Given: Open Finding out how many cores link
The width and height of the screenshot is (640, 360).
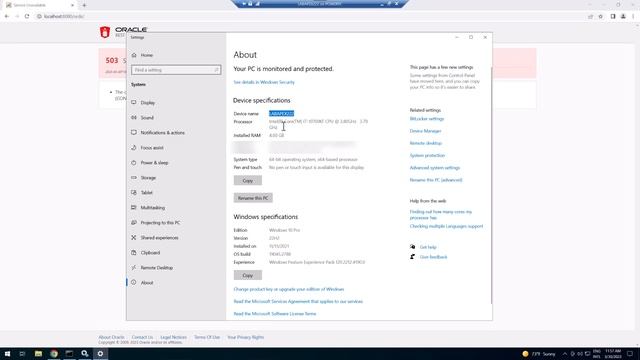Looking at the screenshot, I should 441,215.
